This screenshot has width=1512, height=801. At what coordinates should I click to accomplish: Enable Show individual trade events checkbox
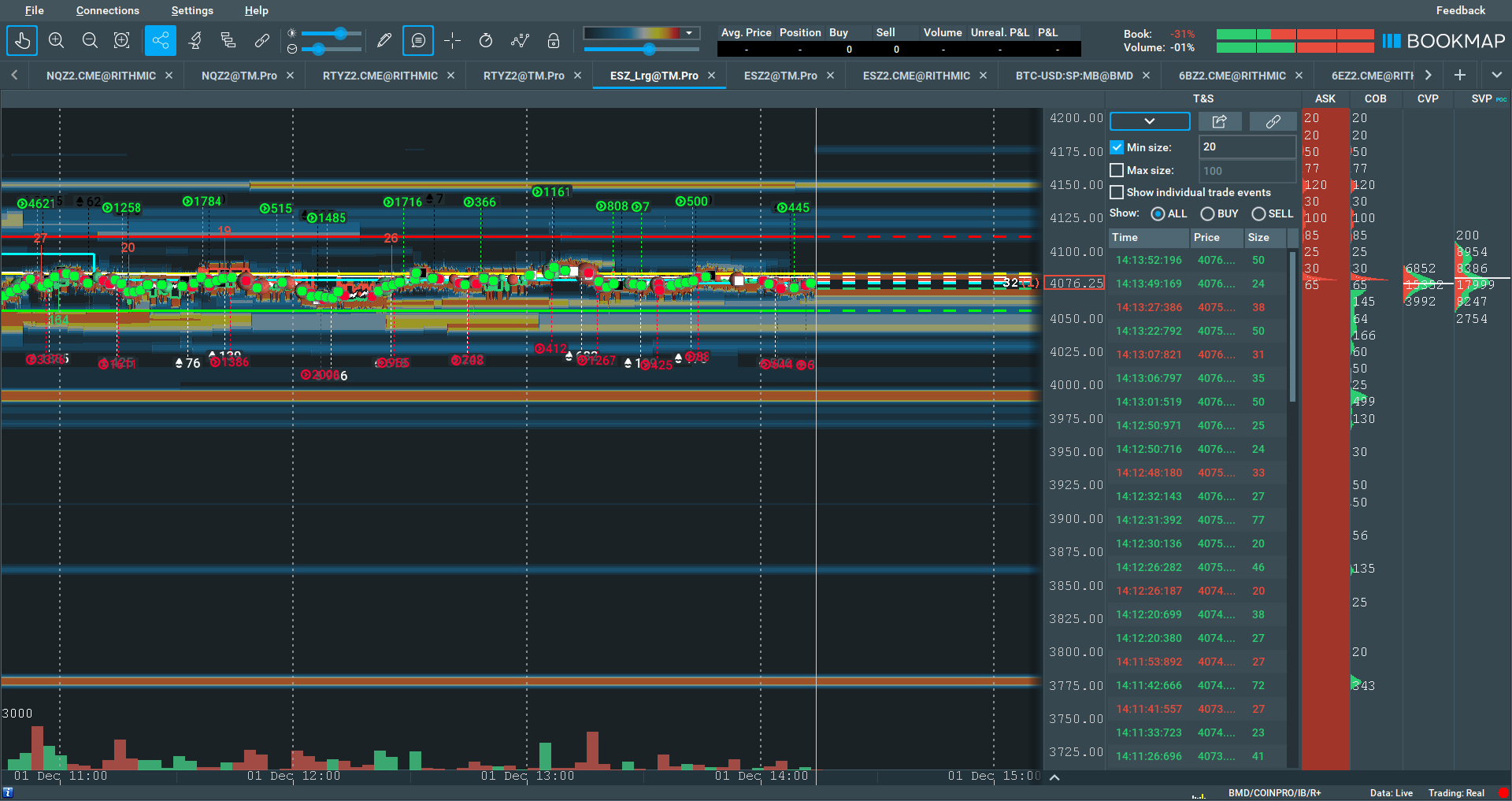coord(1117,192)
